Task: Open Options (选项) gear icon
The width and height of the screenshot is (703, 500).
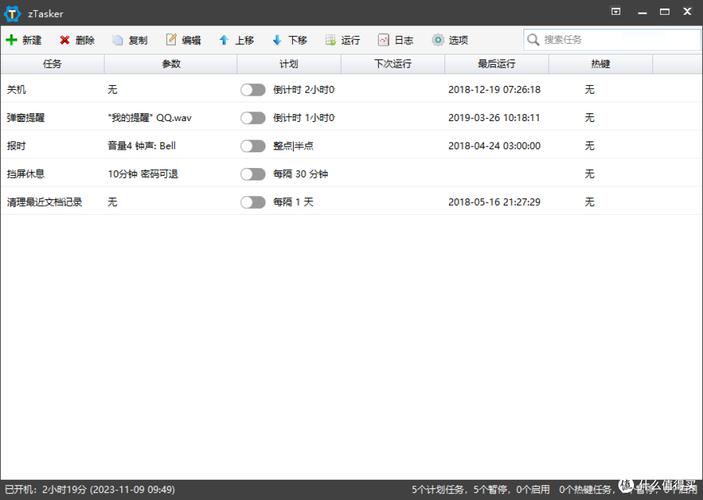Action: click(438, 40)
